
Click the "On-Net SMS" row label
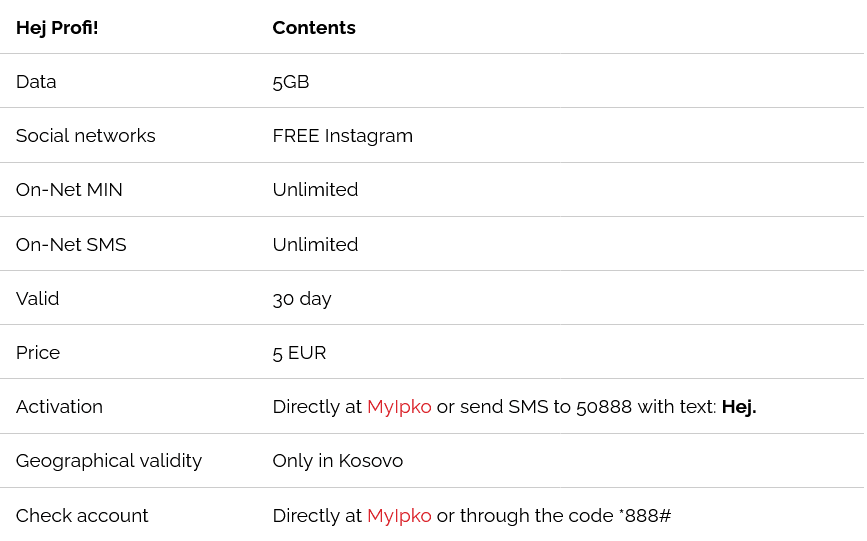[71, 245]
